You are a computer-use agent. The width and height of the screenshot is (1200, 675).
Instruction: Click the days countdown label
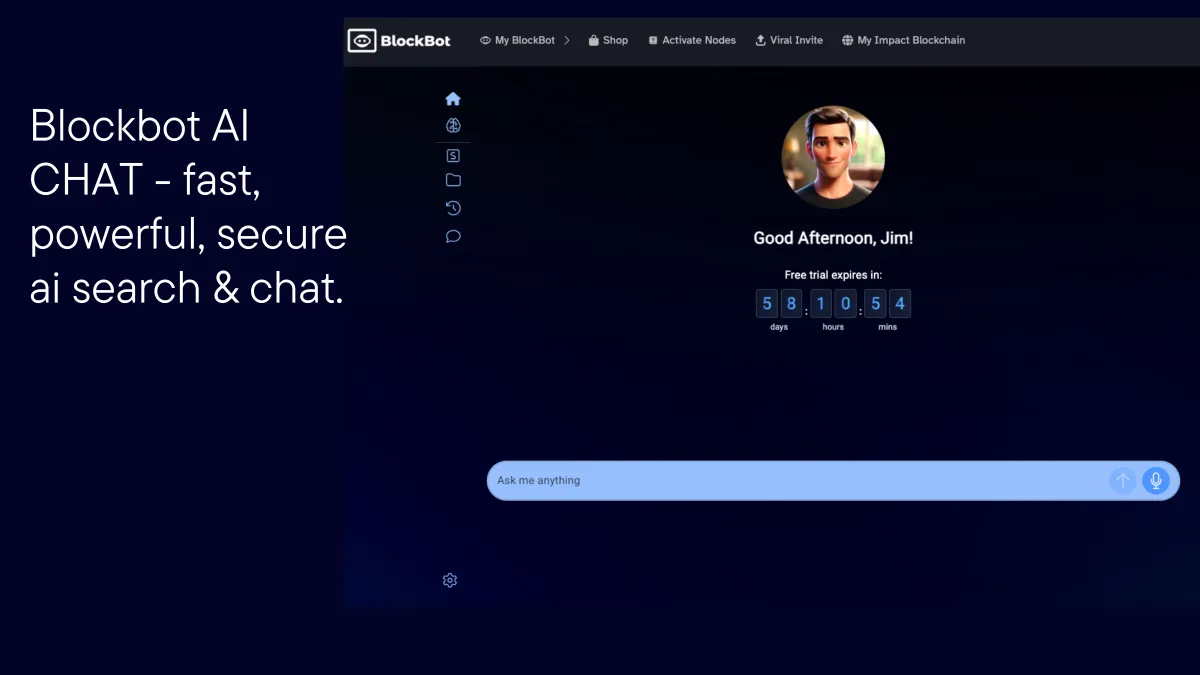coord(779,327)
